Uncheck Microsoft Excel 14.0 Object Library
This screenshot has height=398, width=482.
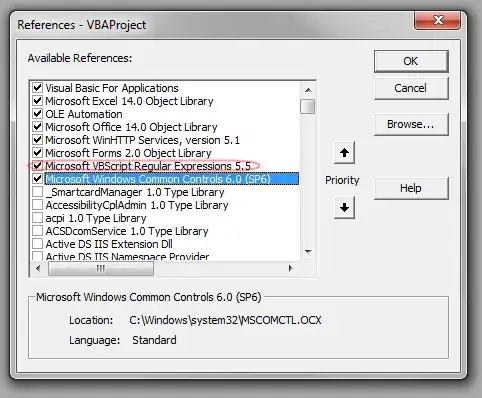(37, 101)
